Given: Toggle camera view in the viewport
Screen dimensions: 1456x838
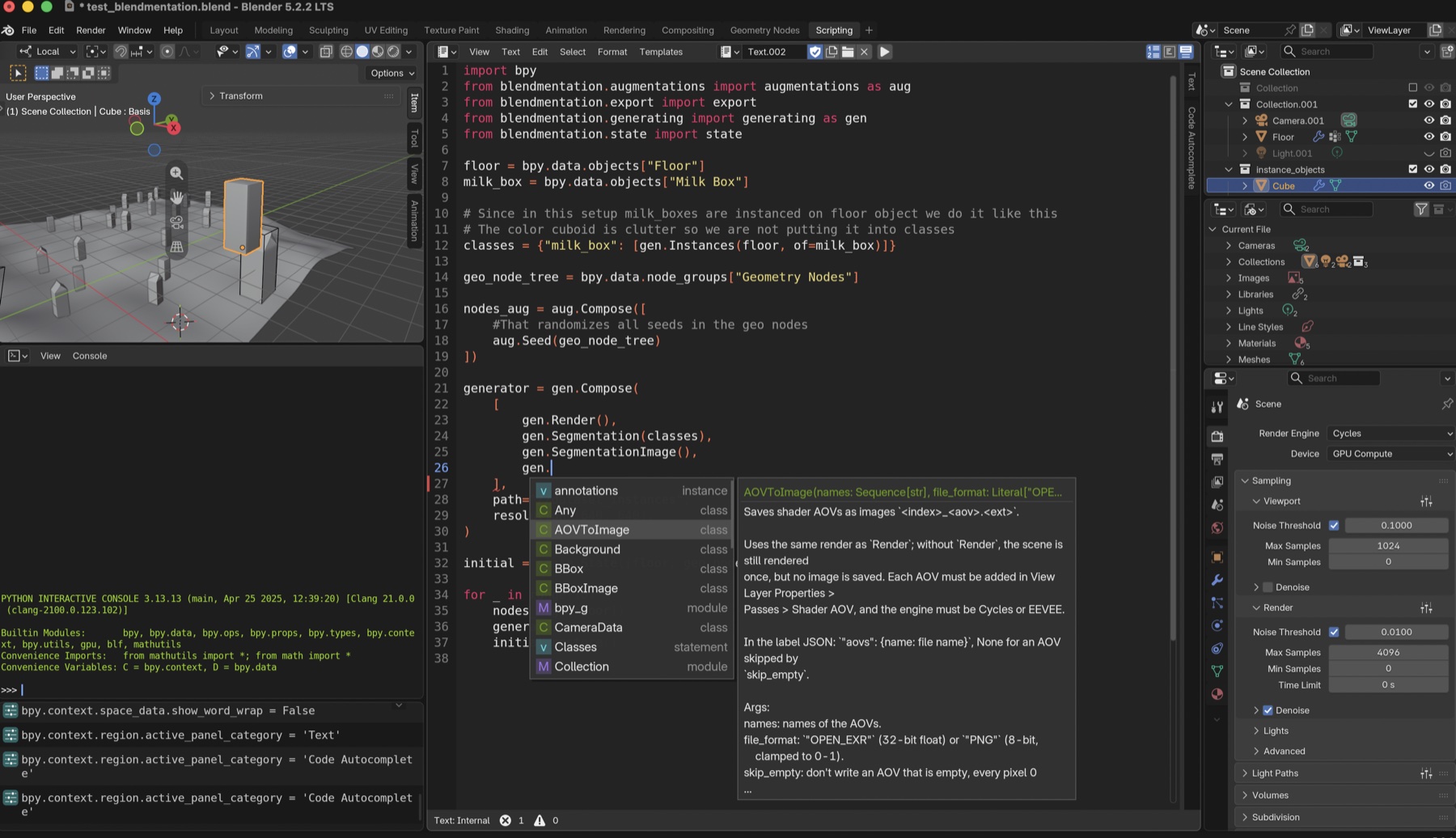Looking at the screenshot, I should click(x=176, y=222).
